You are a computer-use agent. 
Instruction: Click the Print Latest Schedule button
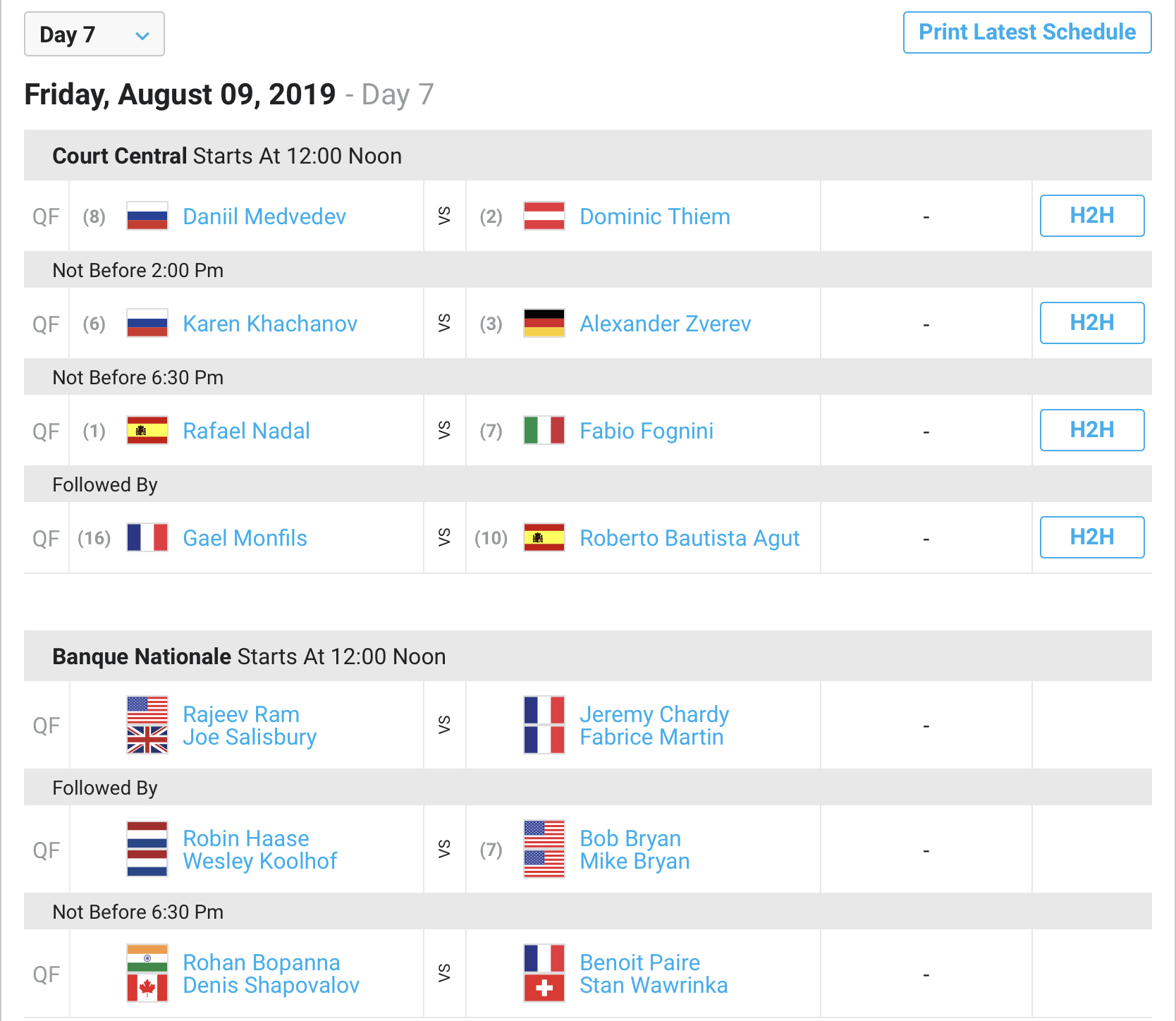click(x=1027, y=32)
